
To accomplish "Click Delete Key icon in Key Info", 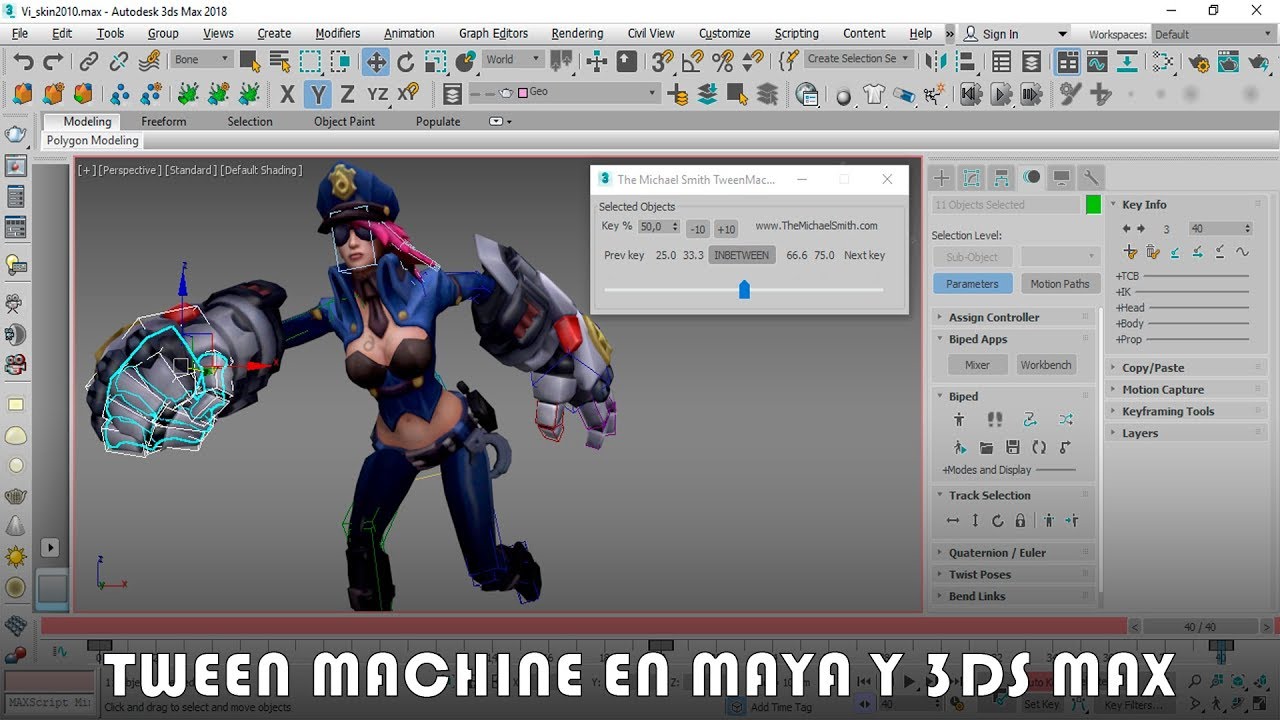I will click(1152, 252).
